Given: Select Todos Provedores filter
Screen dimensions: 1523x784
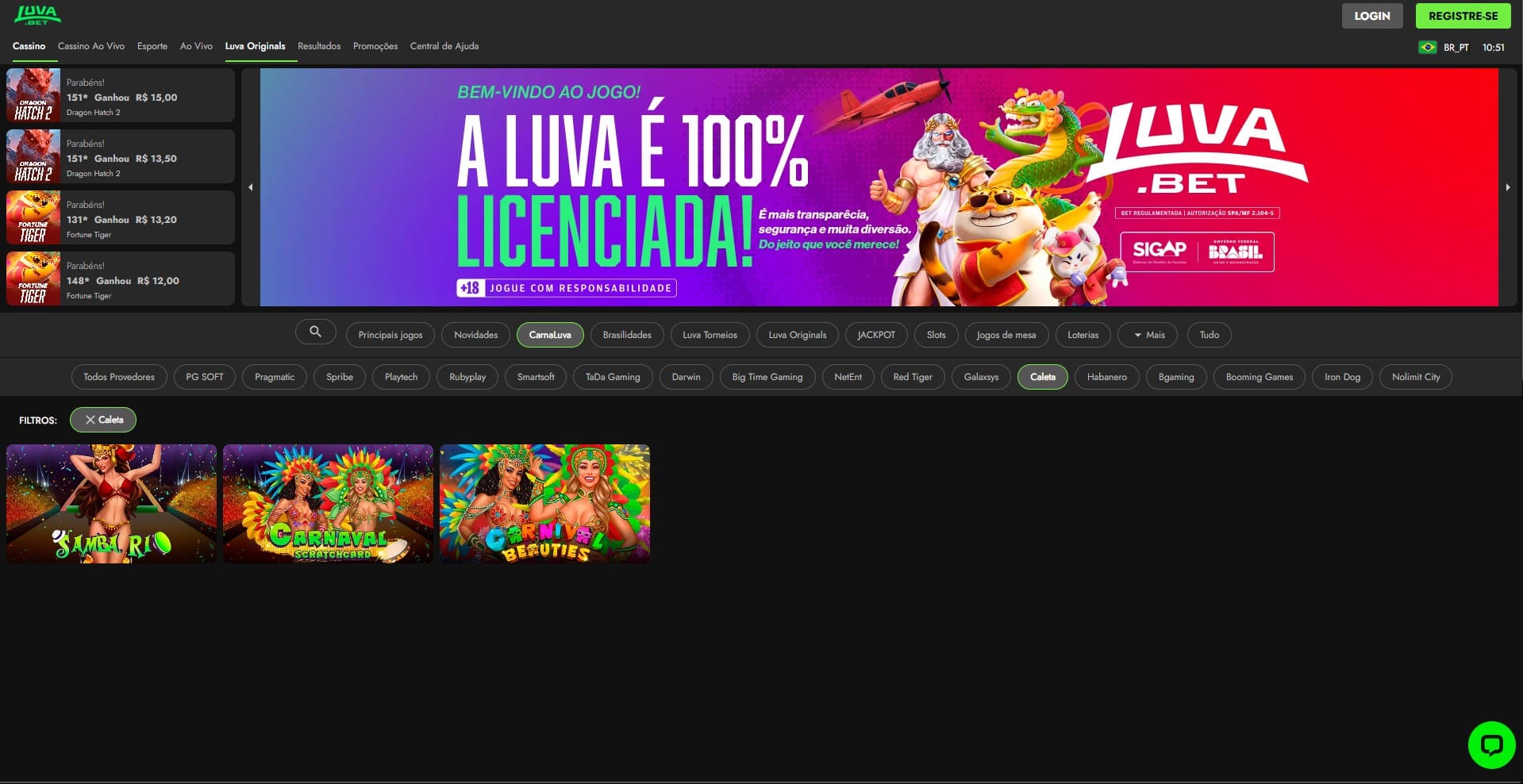Looking at the screenshot, I should [119, 377].
